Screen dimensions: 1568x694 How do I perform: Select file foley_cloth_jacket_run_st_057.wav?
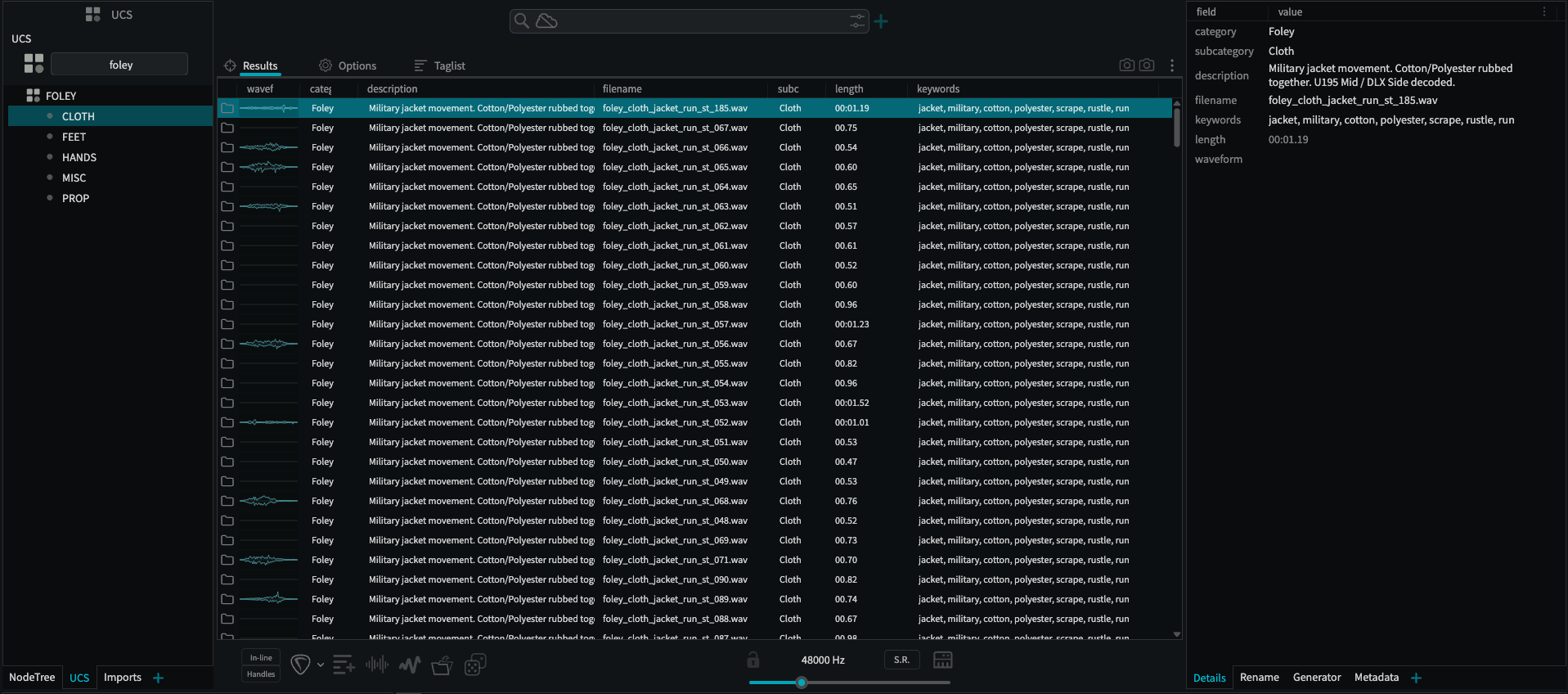(675, 324)
